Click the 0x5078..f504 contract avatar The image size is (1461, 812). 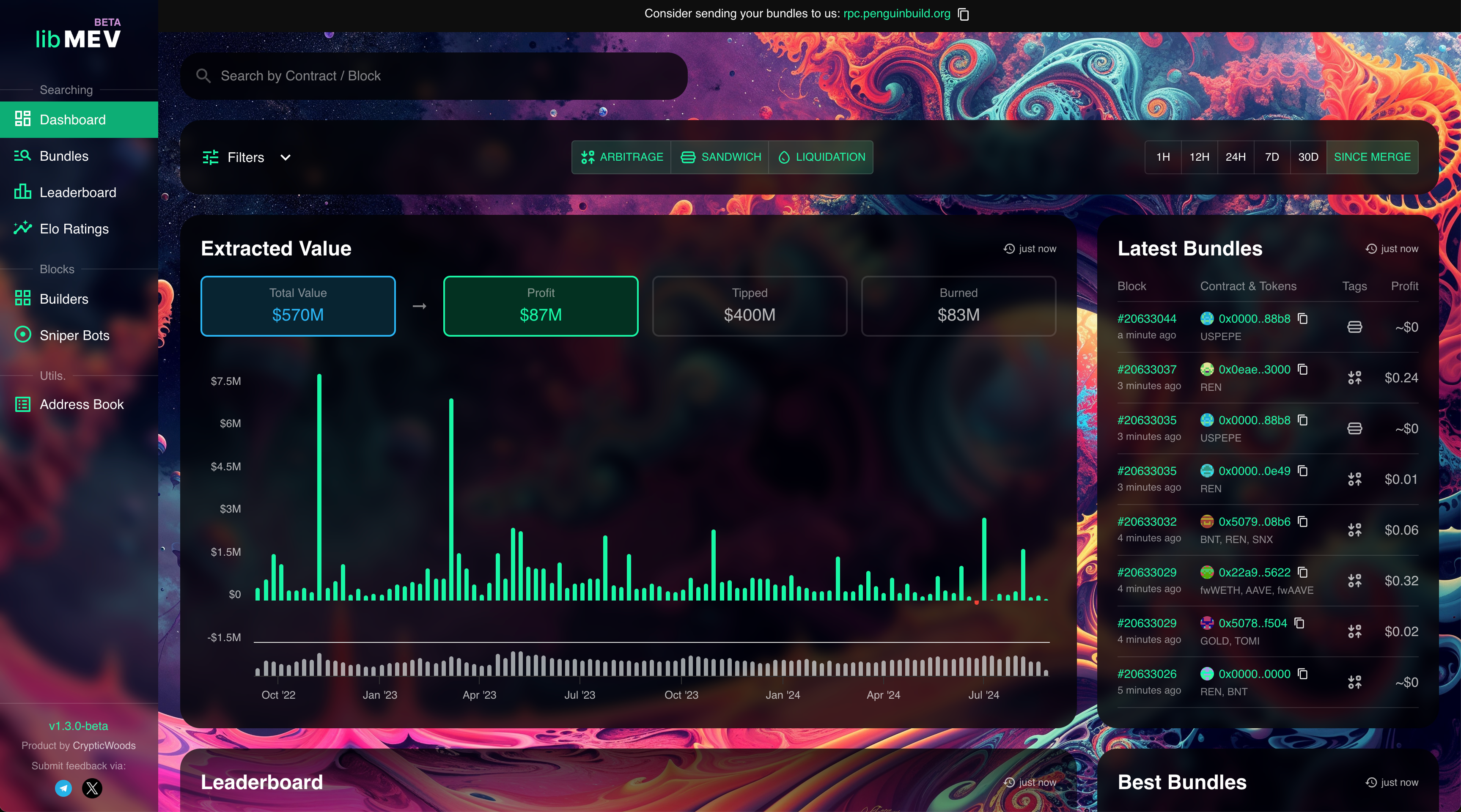[x=1207, y=623]
